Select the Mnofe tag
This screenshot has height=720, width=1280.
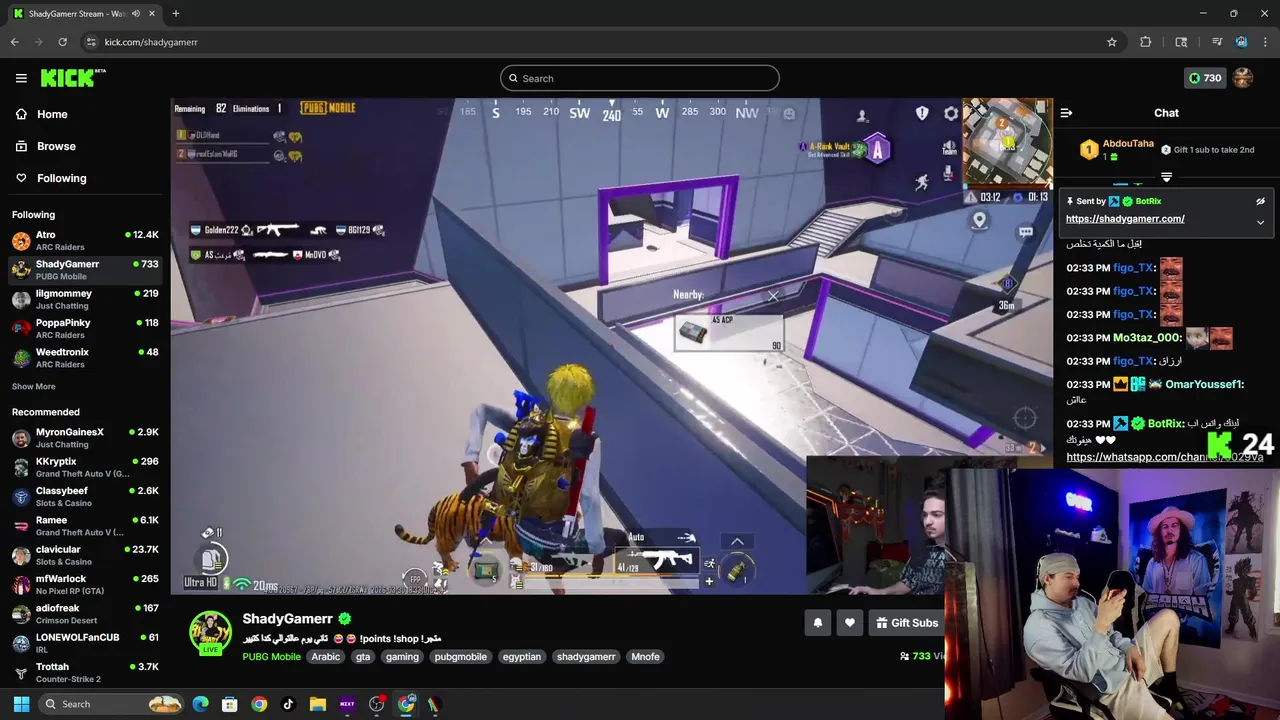point(645,657)
